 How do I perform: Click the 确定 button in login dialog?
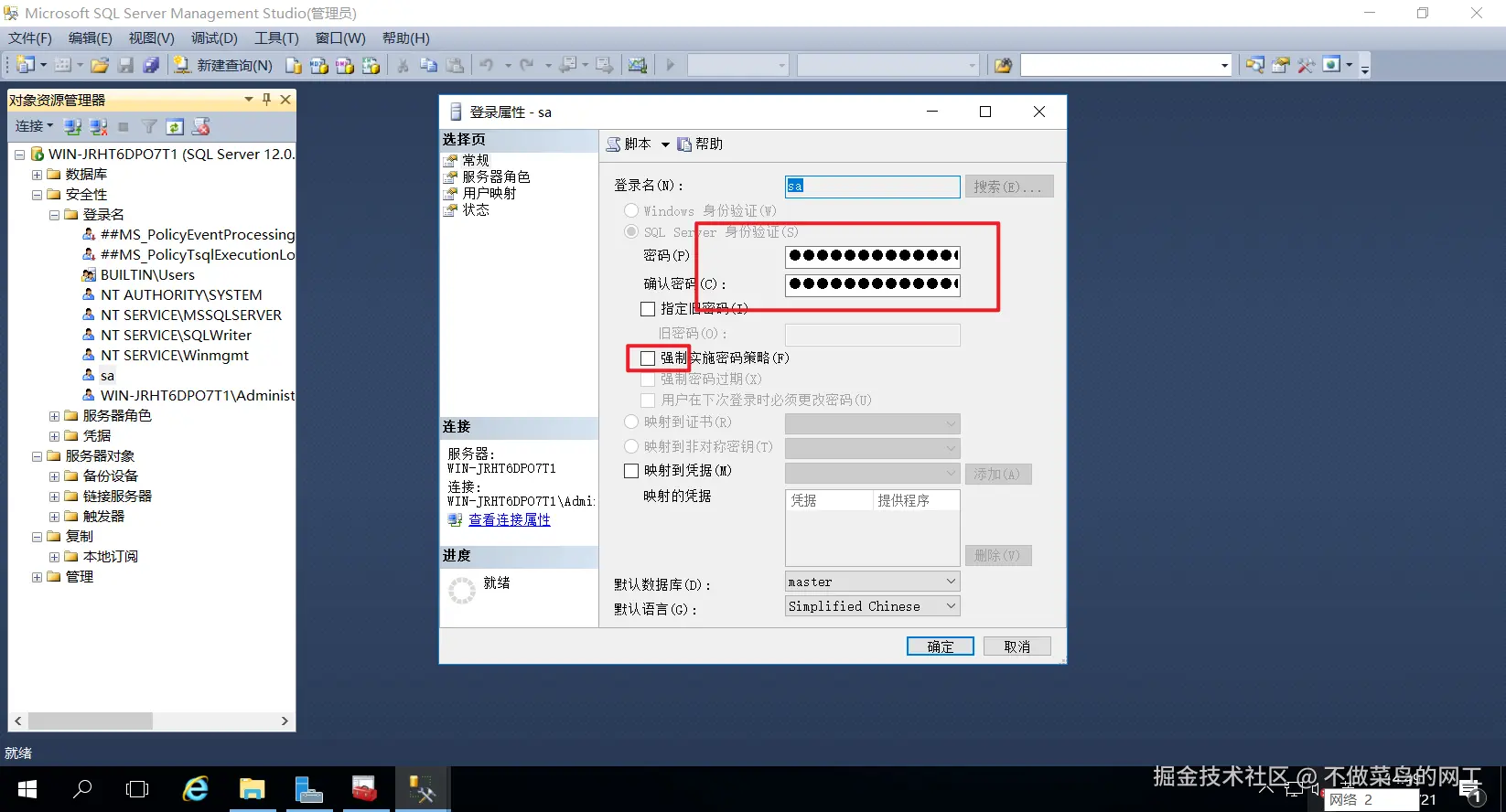tap(941, 646)
